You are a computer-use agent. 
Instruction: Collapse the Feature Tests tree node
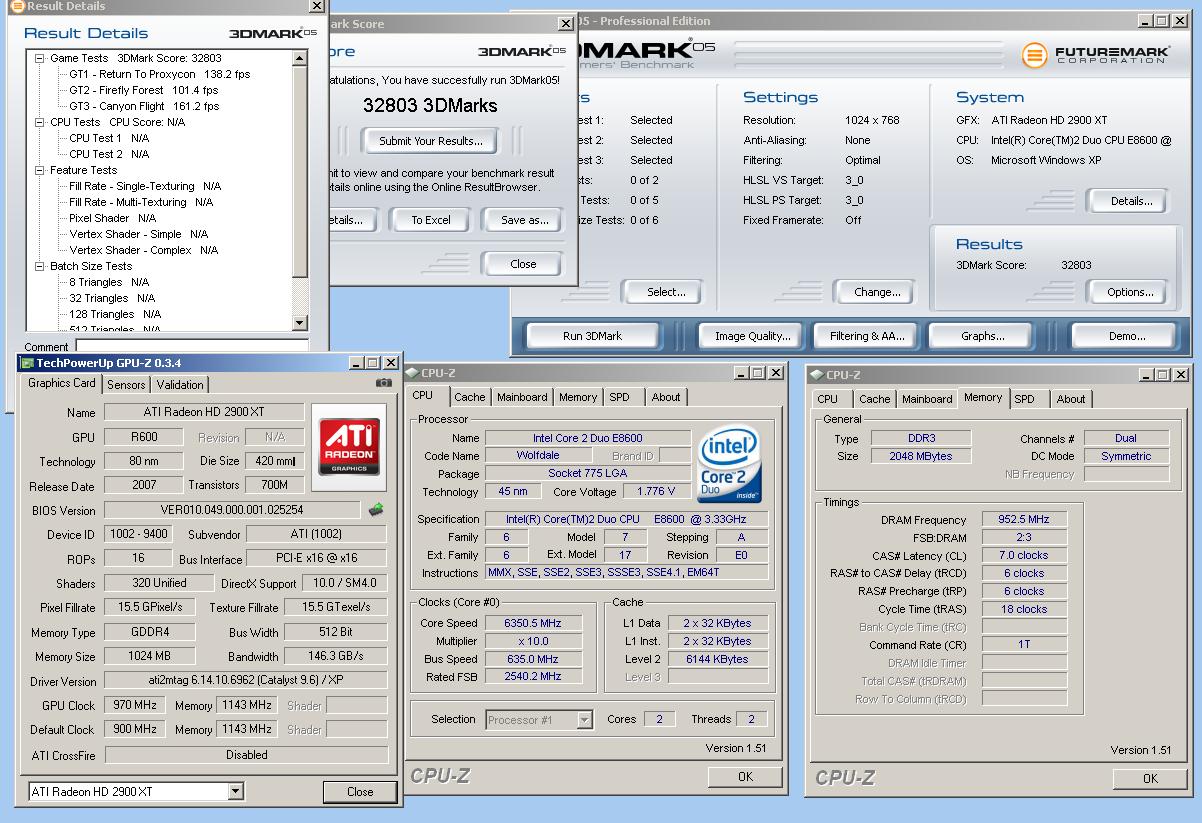tap(40, 170)
